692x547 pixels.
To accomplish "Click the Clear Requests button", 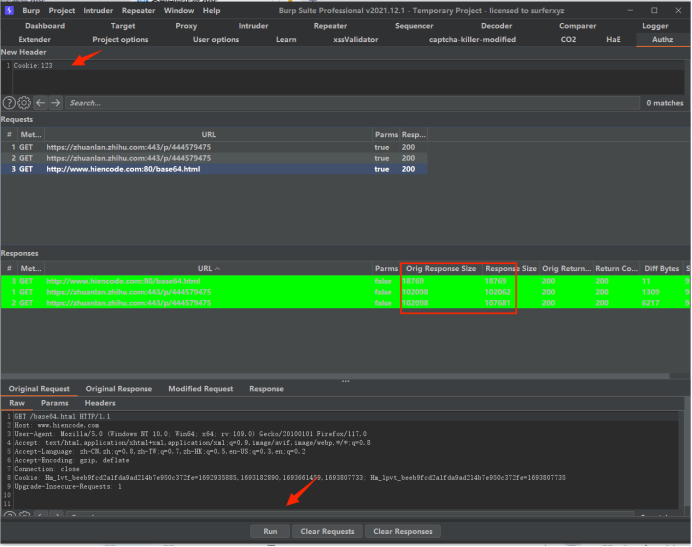I will click(327, 531).
